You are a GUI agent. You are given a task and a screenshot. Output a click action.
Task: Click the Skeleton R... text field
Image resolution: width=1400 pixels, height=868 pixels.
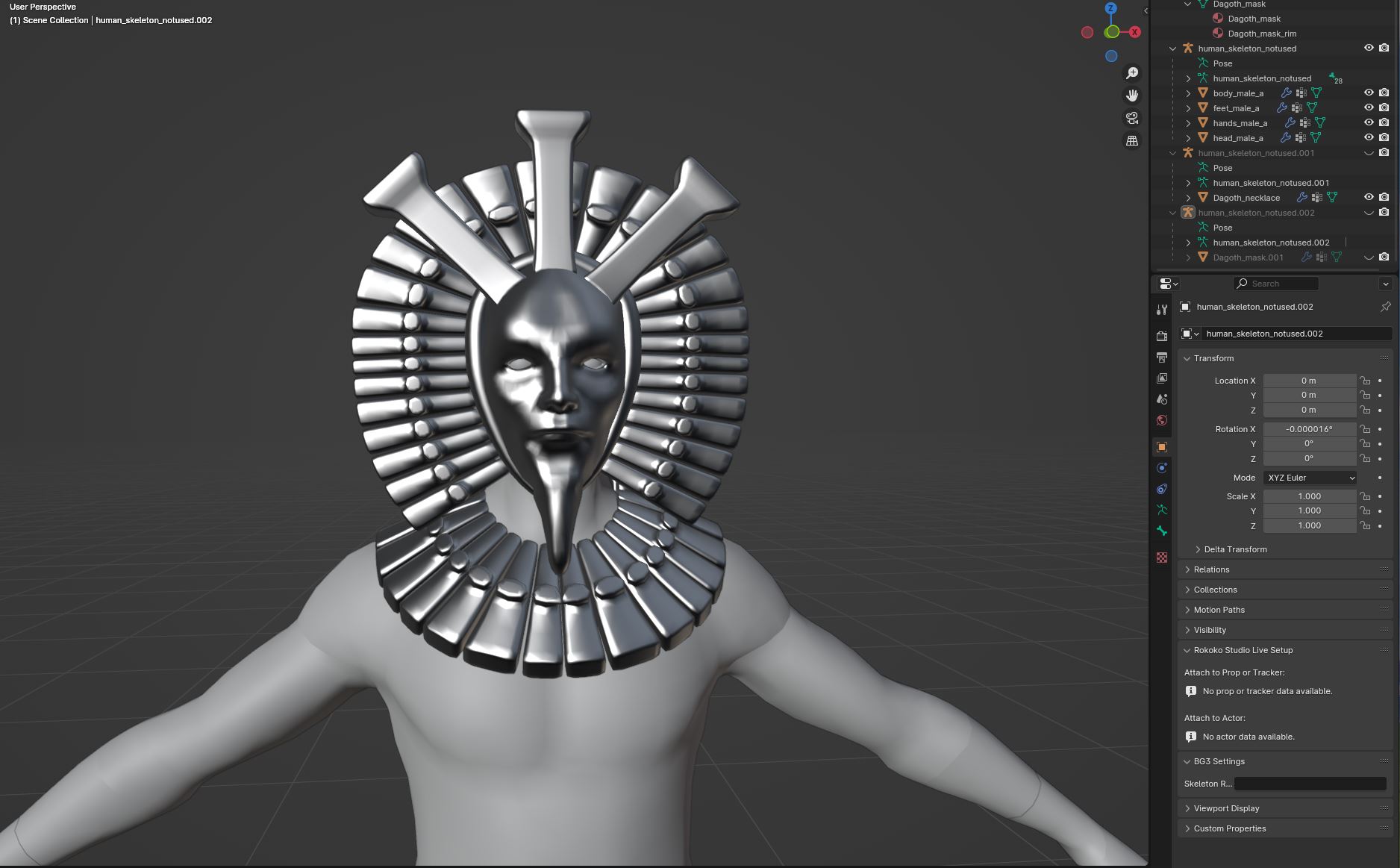(1310, 784)
